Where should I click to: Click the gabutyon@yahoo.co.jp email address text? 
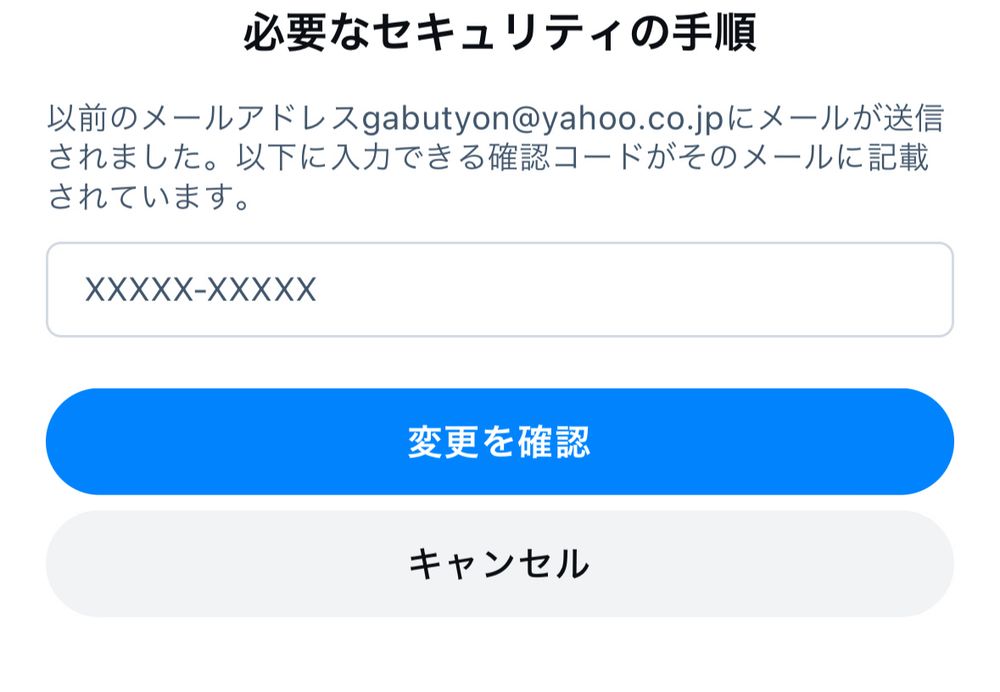click(x=543, y=119)
